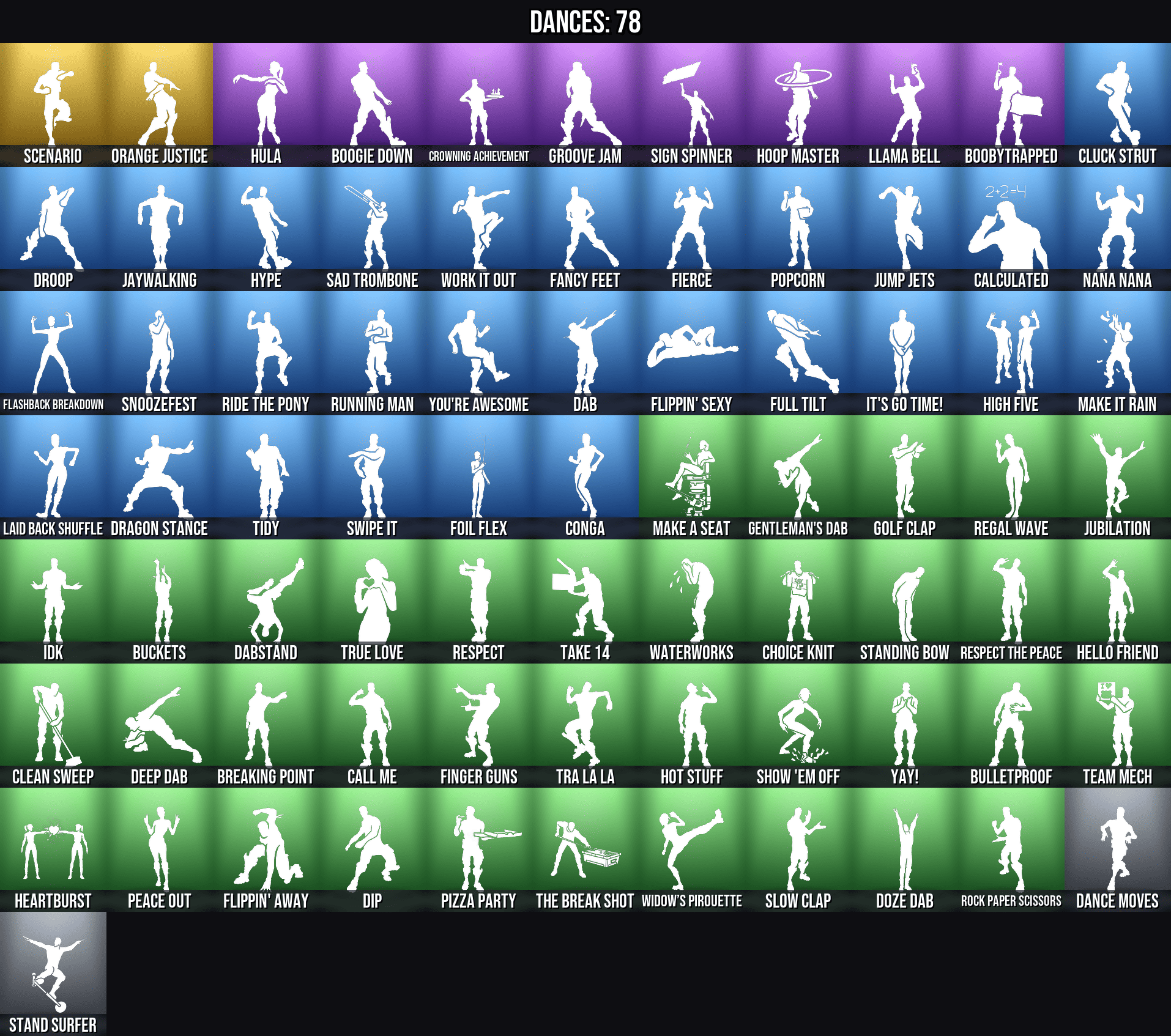Screen dimensions: 1171x1036
Task: Select the Pizza Party emote tile
Action: [479, 849]
